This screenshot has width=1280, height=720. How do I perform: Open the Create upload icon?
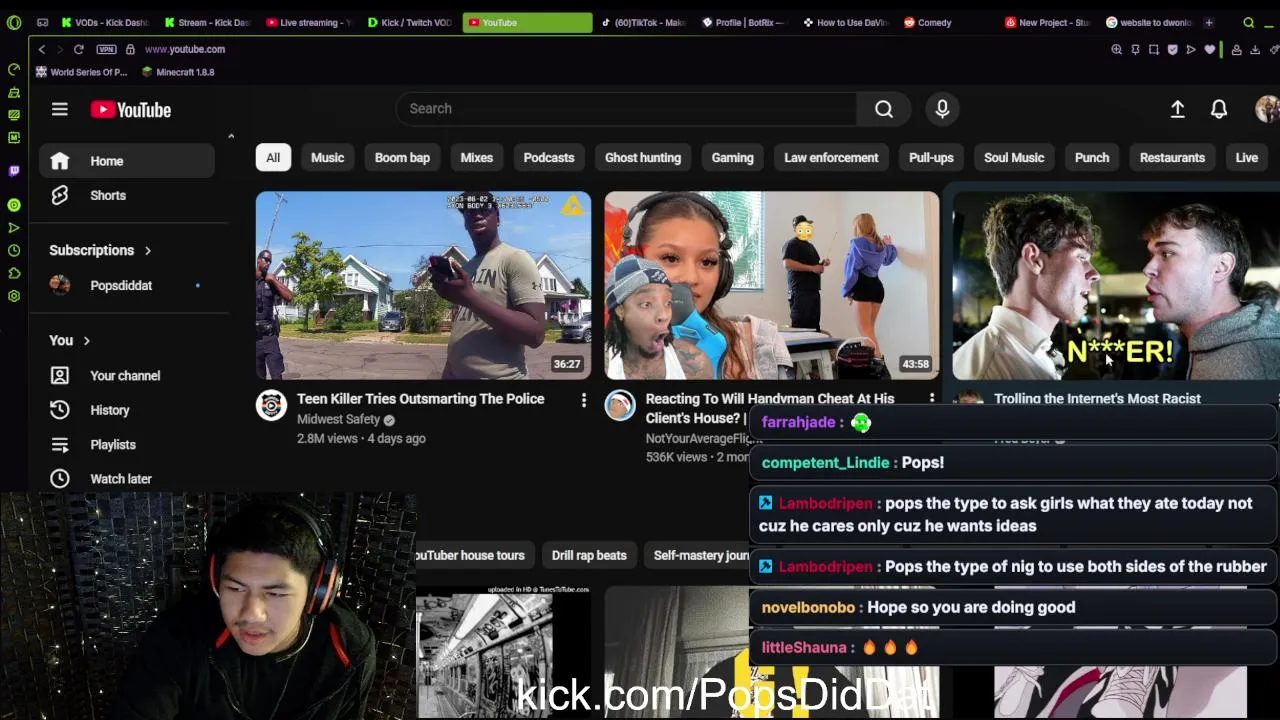(x=1178, y=110)
